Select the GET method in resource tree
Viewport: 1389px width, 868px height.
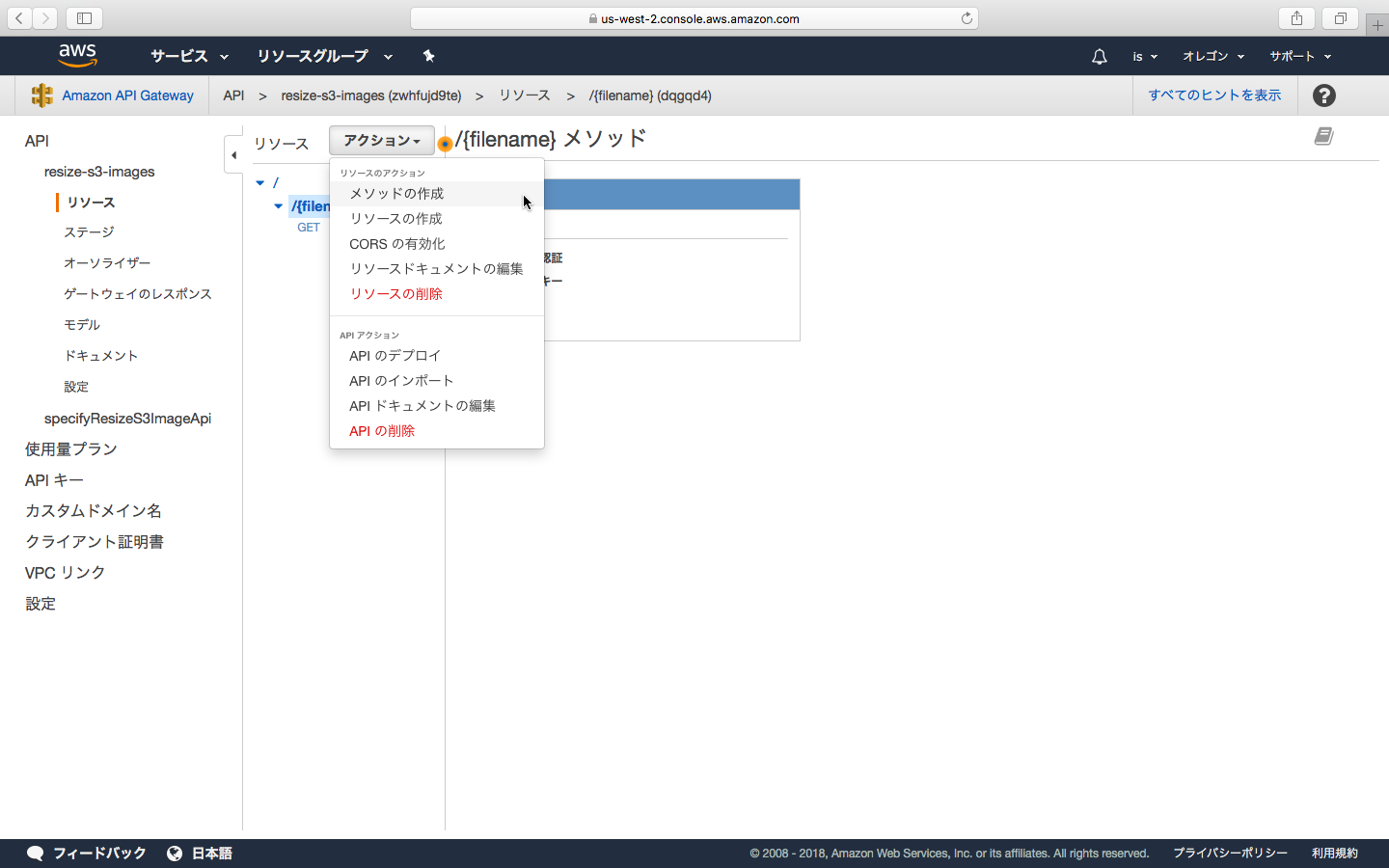(x=309, y=228)
